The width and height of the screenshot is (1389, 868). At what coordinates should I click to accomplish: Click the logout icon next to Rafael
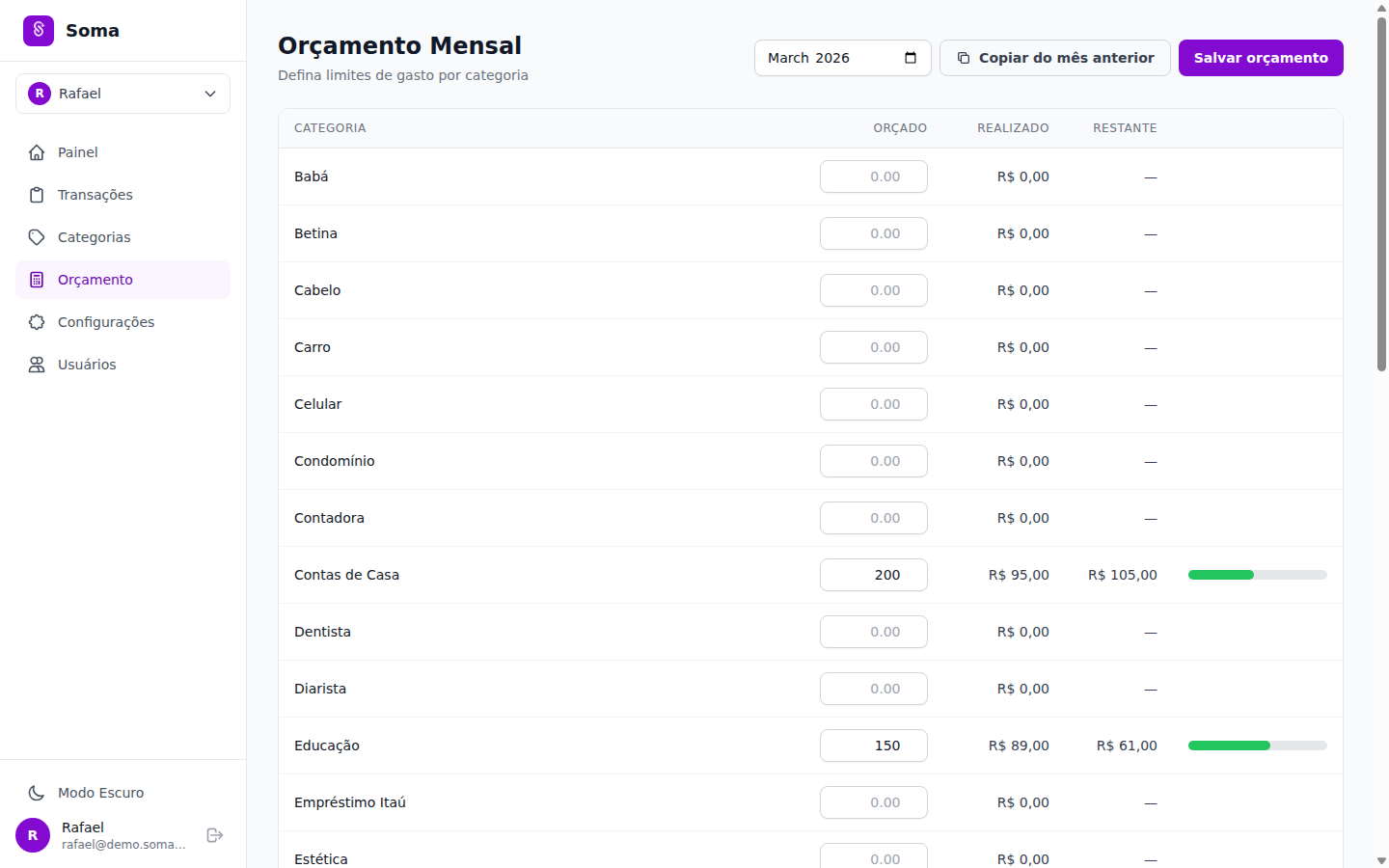tap(213, 835)
